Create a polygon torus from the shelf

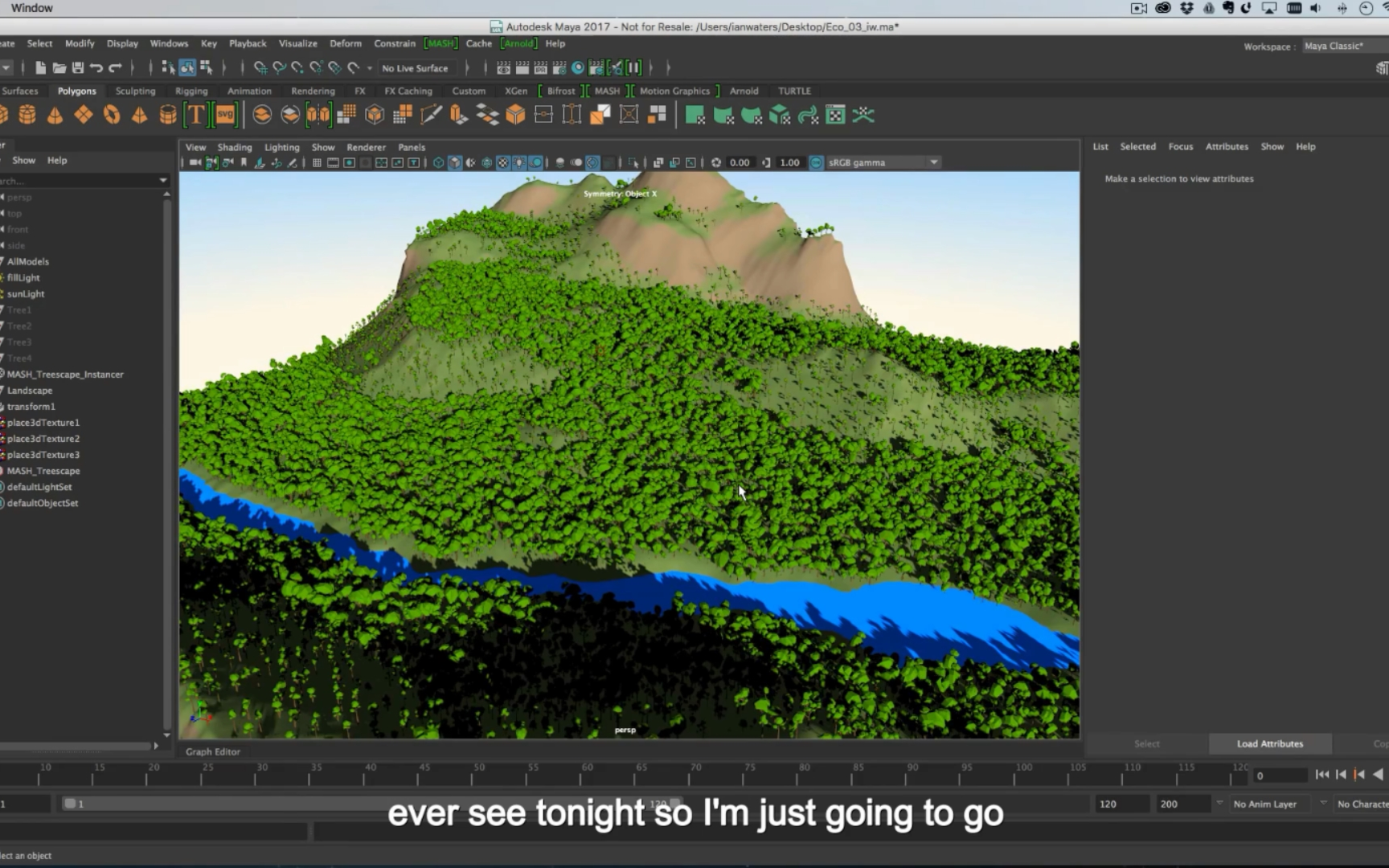tap(112, 115)
